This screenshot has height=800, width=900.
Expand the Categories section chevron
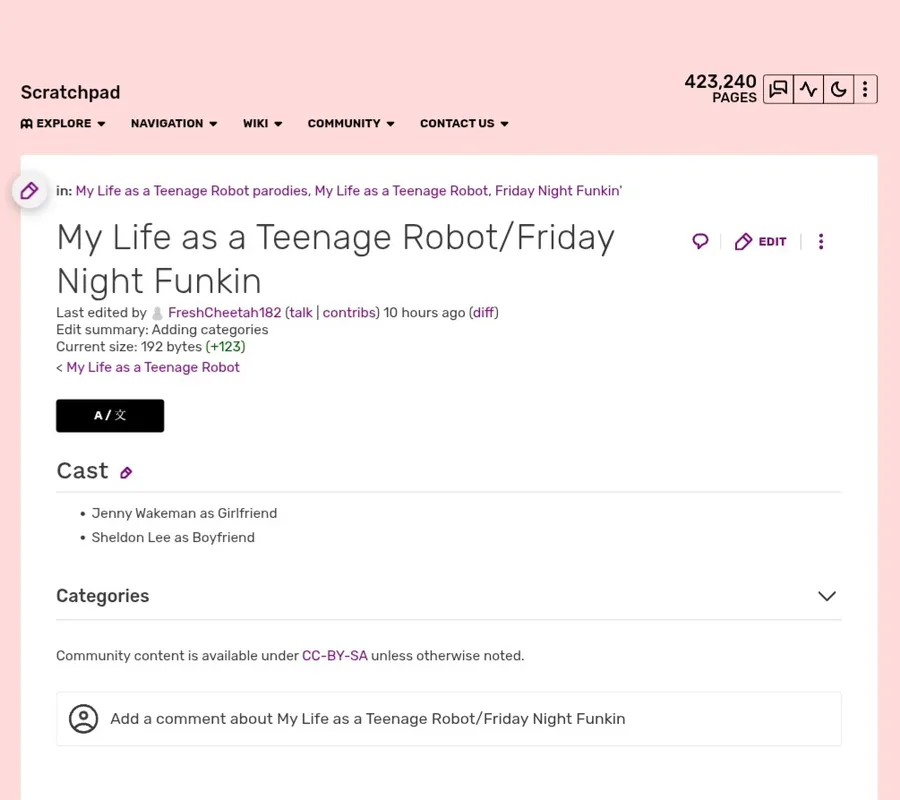point(826,596)
